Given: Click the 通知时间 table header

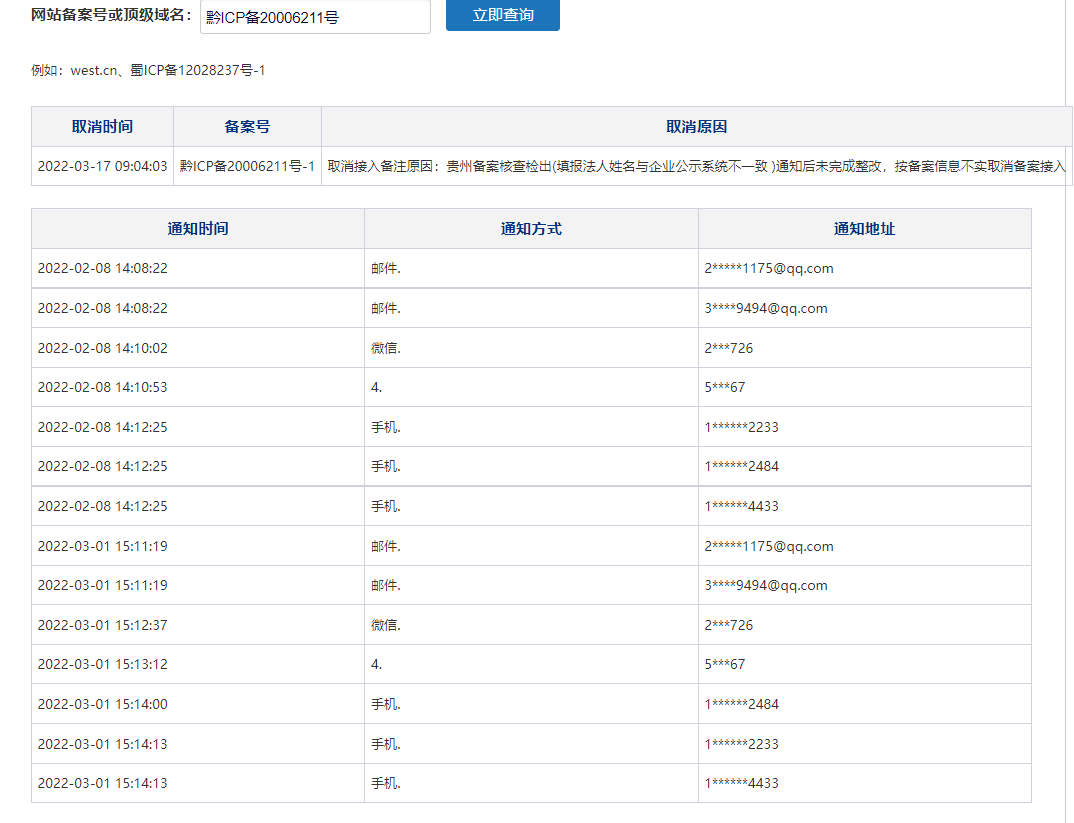Looking at the screenshot, I should (198, 228).
